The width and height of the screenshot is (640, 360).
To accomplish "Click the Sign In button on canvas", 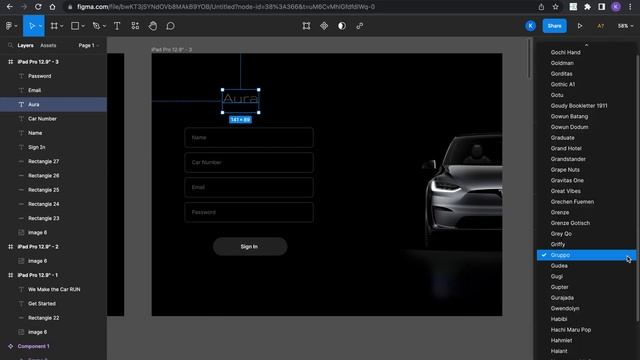I will click(x=250, y=247).
